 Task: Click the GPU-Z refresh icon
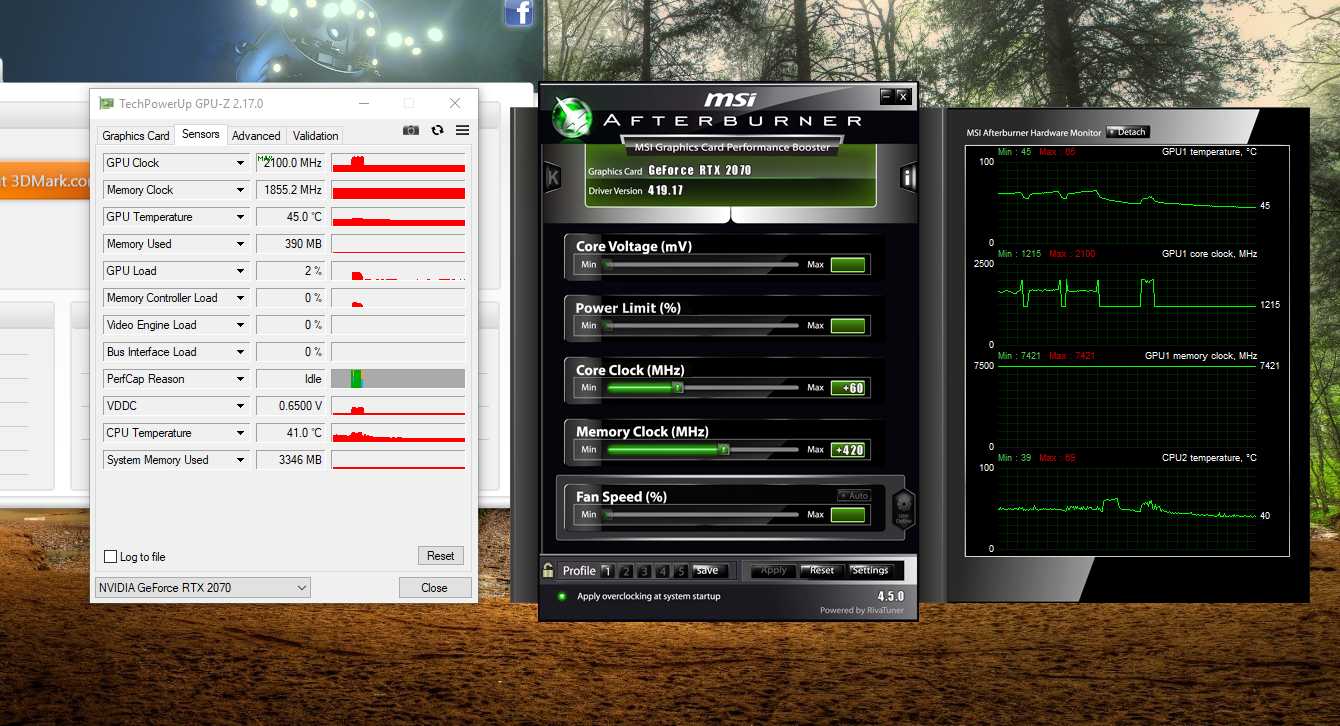click(437, 130)
